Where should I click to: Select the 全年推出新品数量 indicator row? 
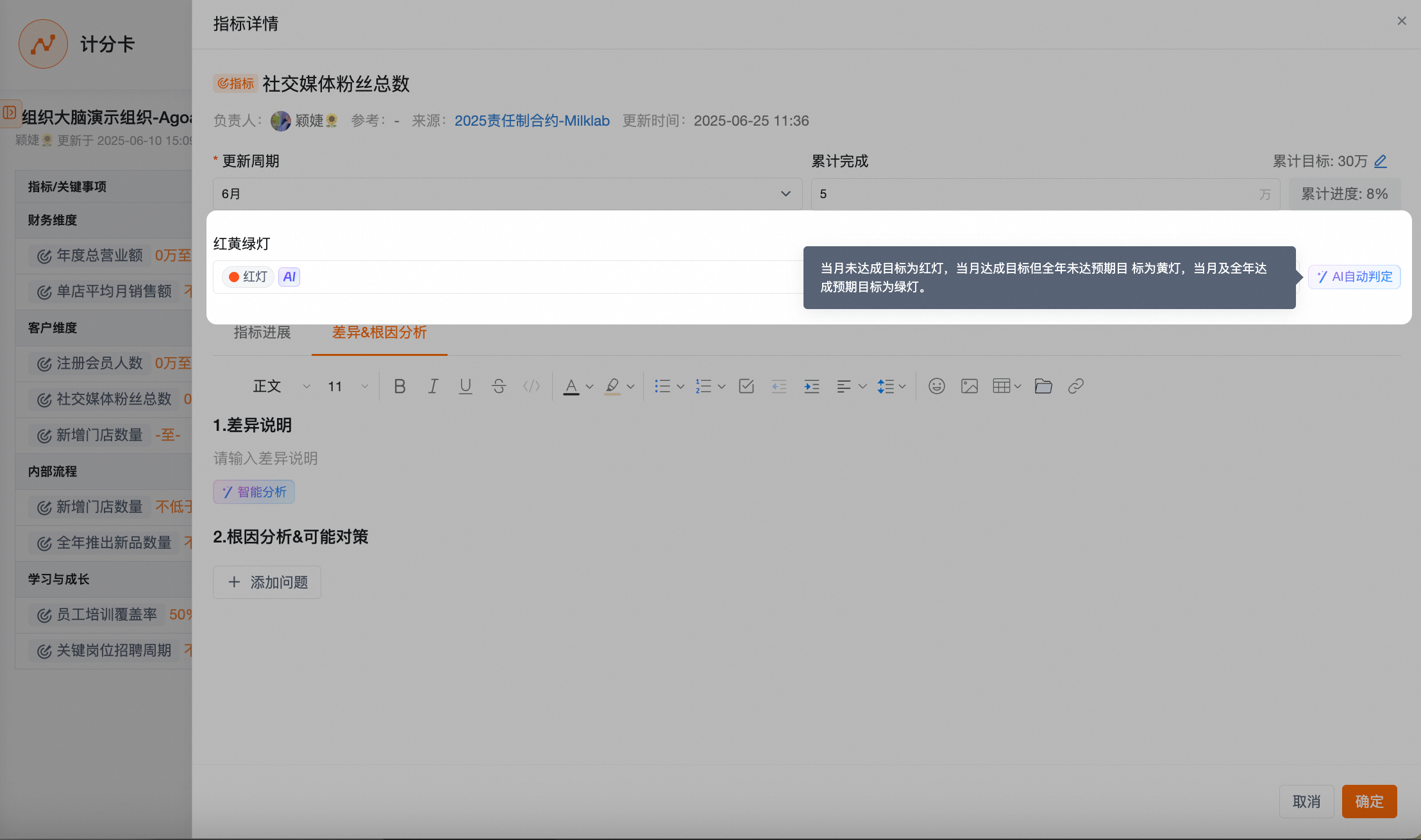pos(105,543)
